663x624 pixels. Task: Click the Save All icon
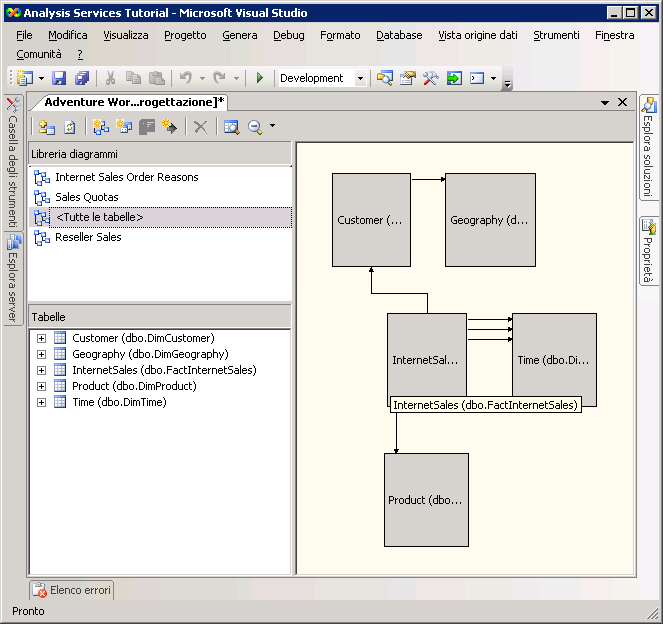click(81, 78)
